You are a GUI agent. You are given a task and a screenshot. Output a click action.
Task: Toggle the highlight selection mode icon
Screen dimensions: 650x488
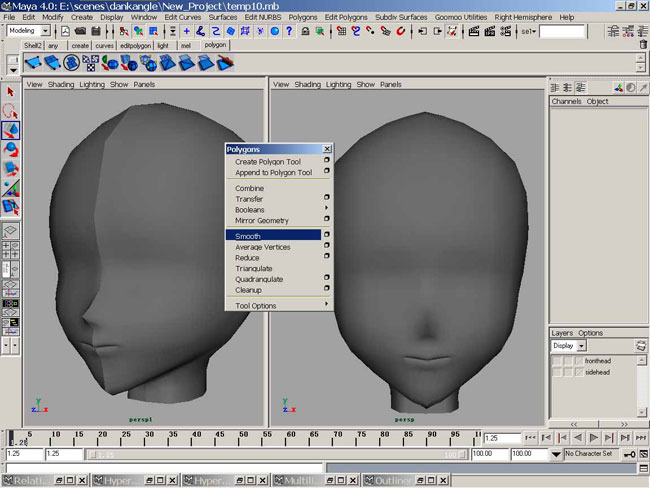(x=320, y=31)
